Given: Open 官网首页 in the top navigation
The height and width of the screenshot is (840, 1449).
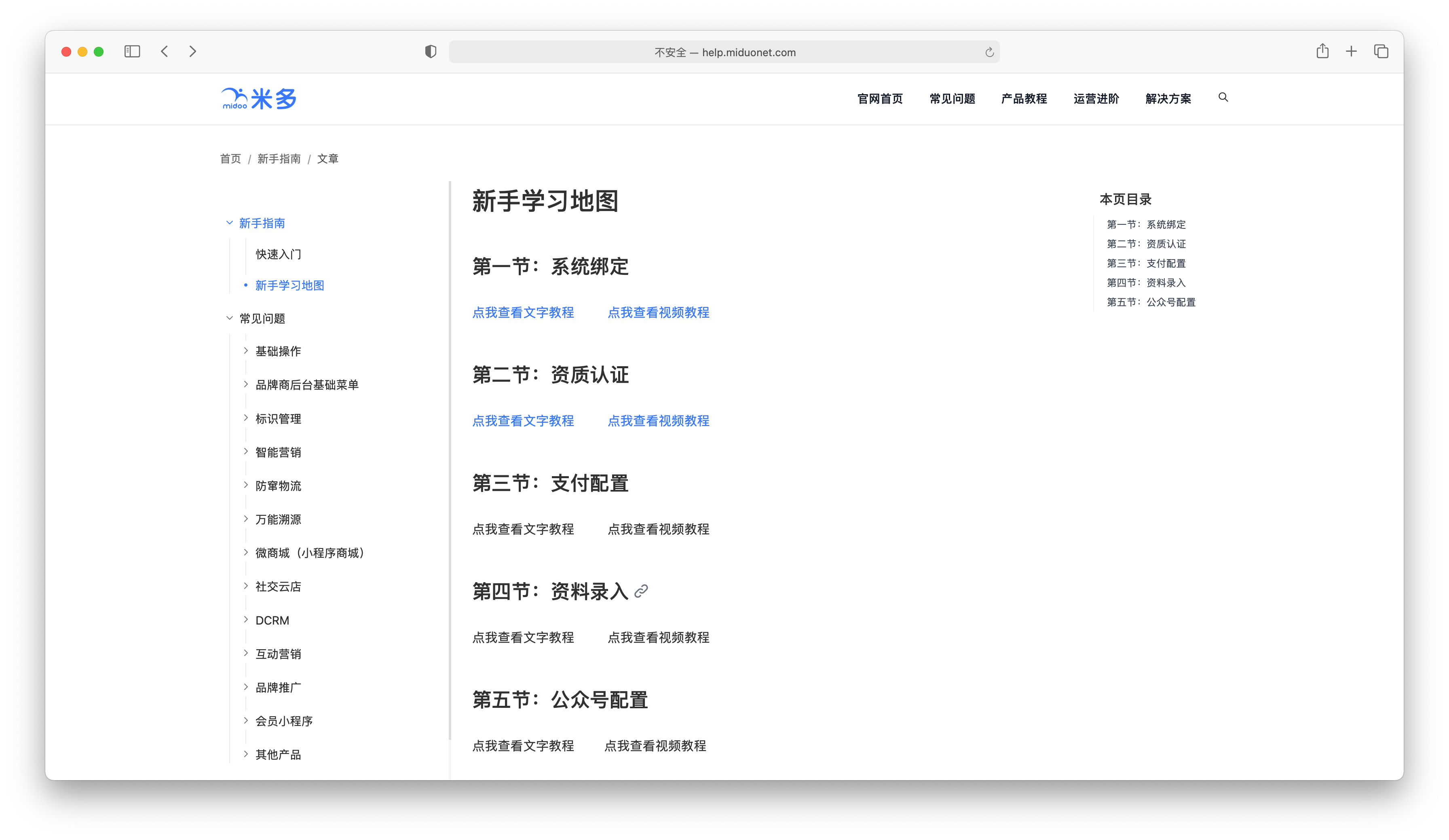Looking at the screenshot, I should pyautogui.click(x=880, y=99).
